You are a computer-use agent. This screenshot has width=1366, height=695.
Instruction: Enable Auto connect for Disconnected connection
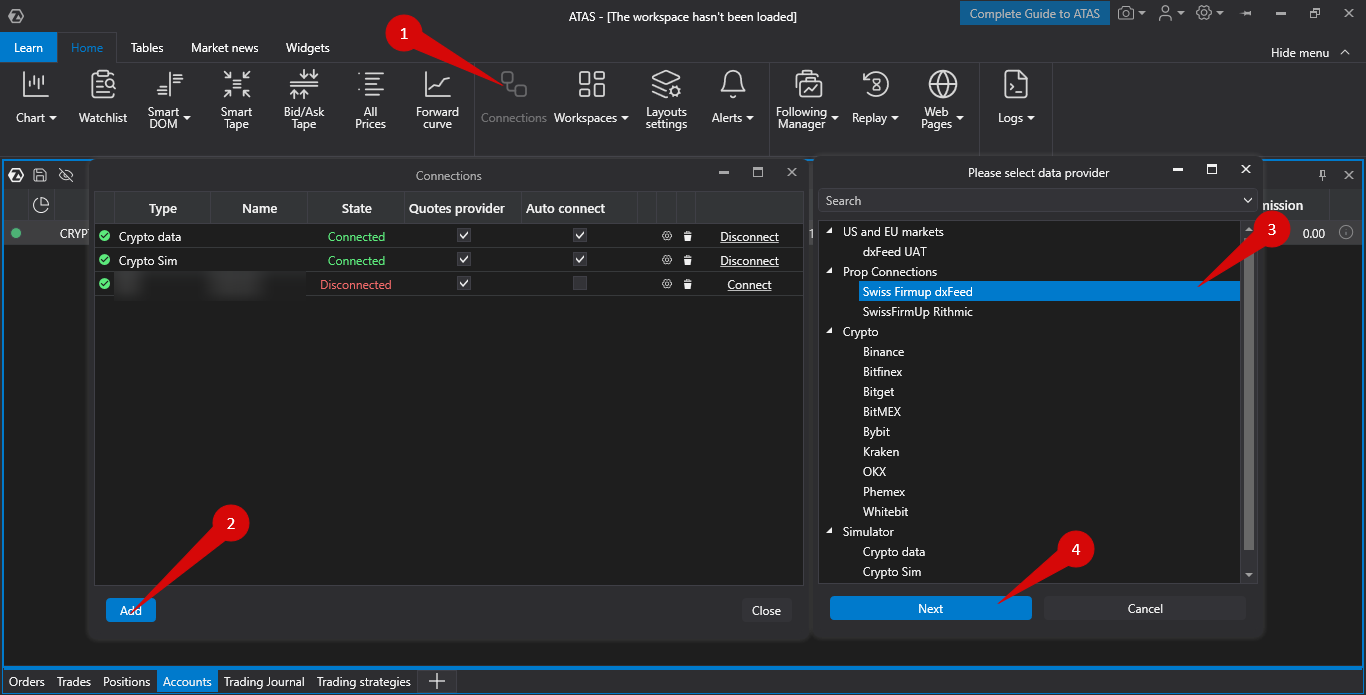pos(580,283)
